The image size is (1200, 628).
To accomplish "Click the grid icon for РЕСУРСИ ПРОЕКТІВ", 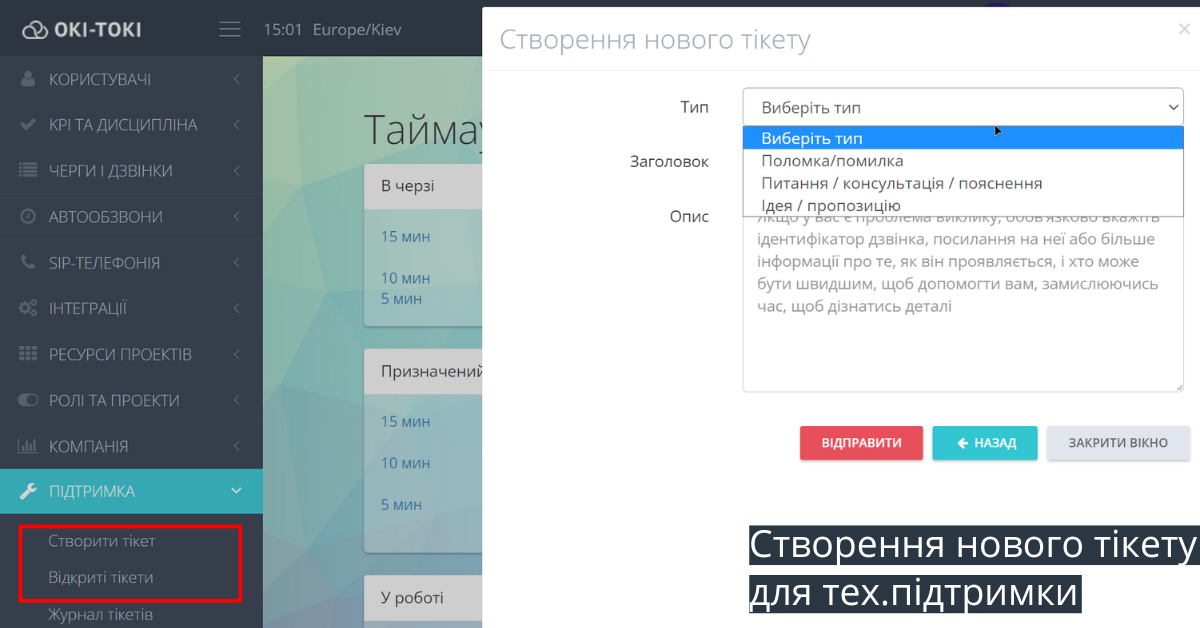I will click(x=25, y=354).
